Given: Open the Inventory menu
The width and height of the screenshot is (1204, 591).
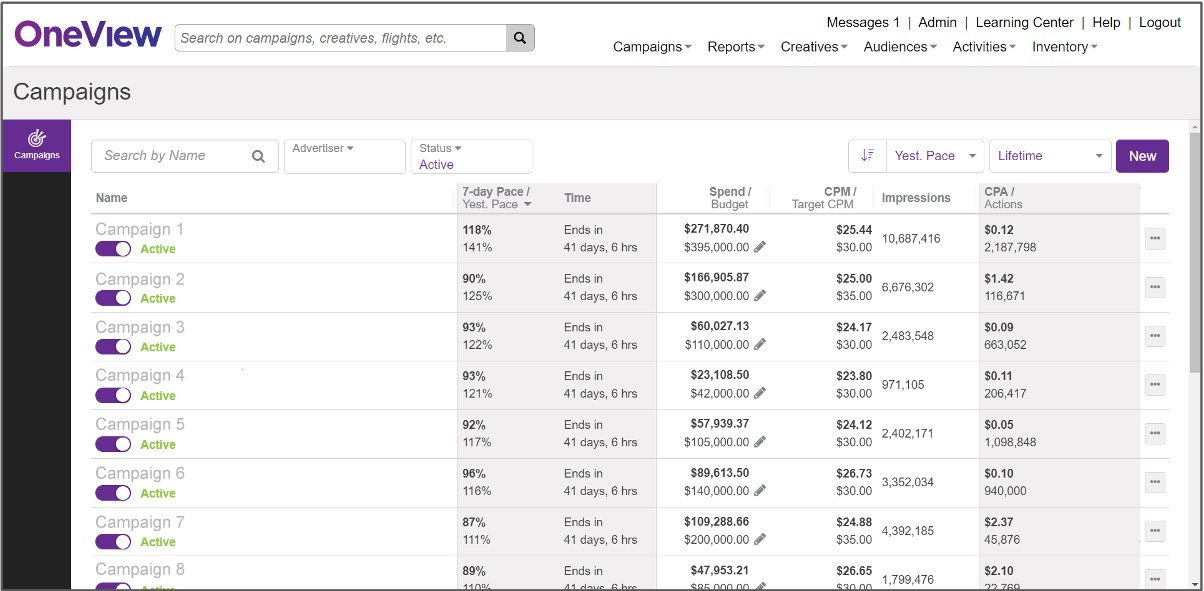Looking at the screenshot, I should [x=1063, y=47].
